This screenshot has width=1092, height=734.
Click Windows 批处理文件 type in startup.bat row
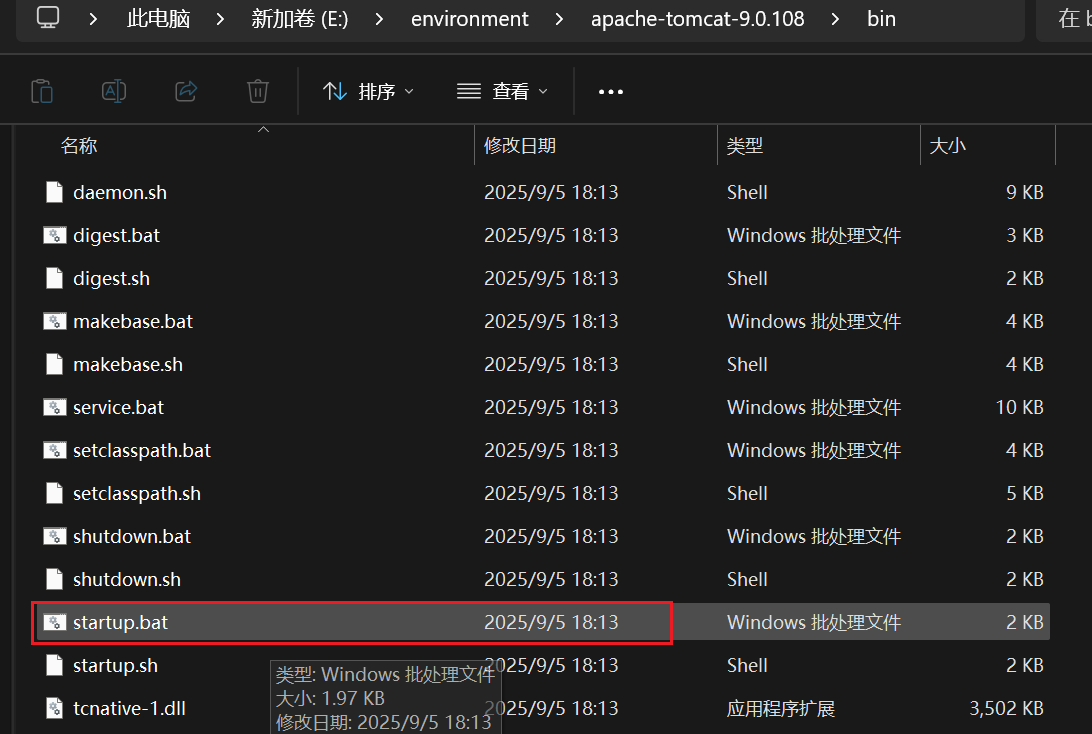pos(814,623)
